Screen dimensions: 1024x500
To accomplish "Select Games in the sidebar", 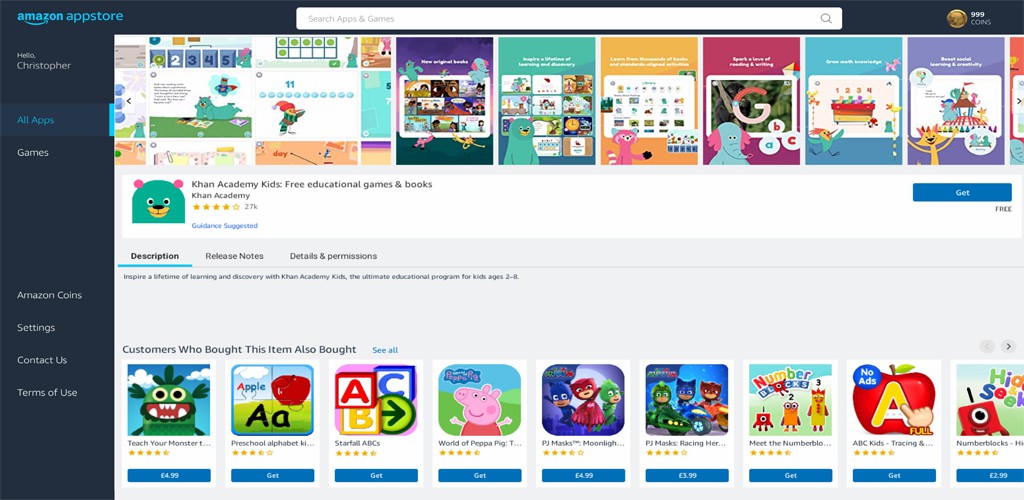I will [33, 152].
